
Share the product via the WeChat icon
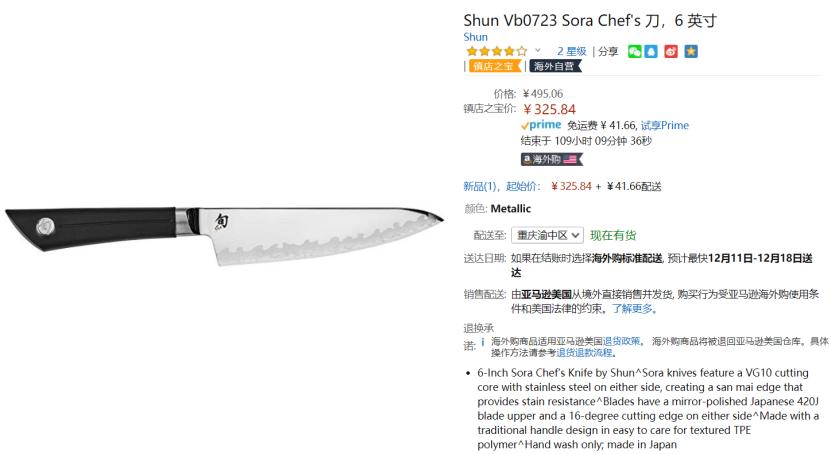(634, 51)
